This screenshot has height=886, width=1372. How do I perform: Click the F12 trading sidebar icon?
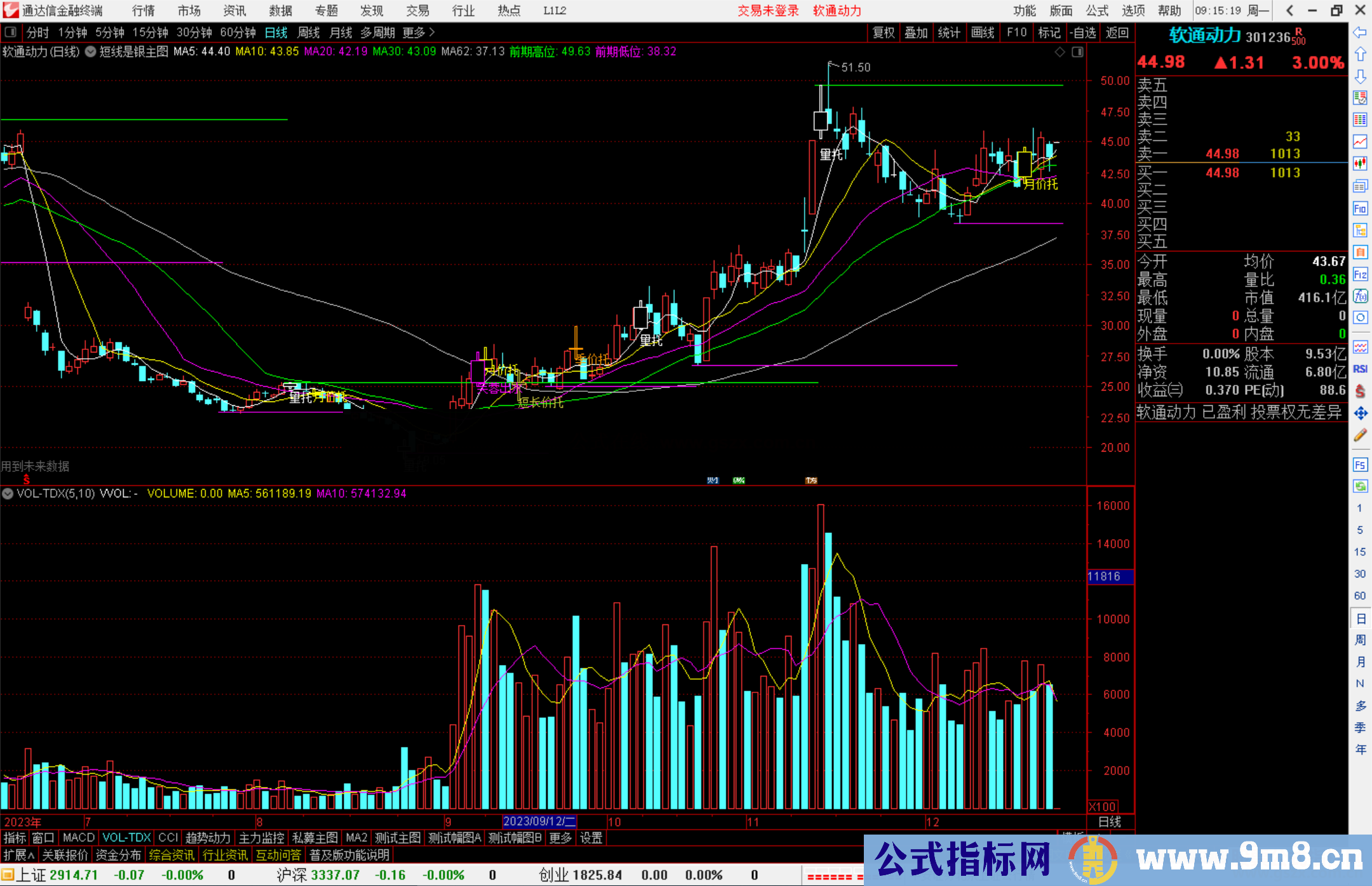(1360, 274)
